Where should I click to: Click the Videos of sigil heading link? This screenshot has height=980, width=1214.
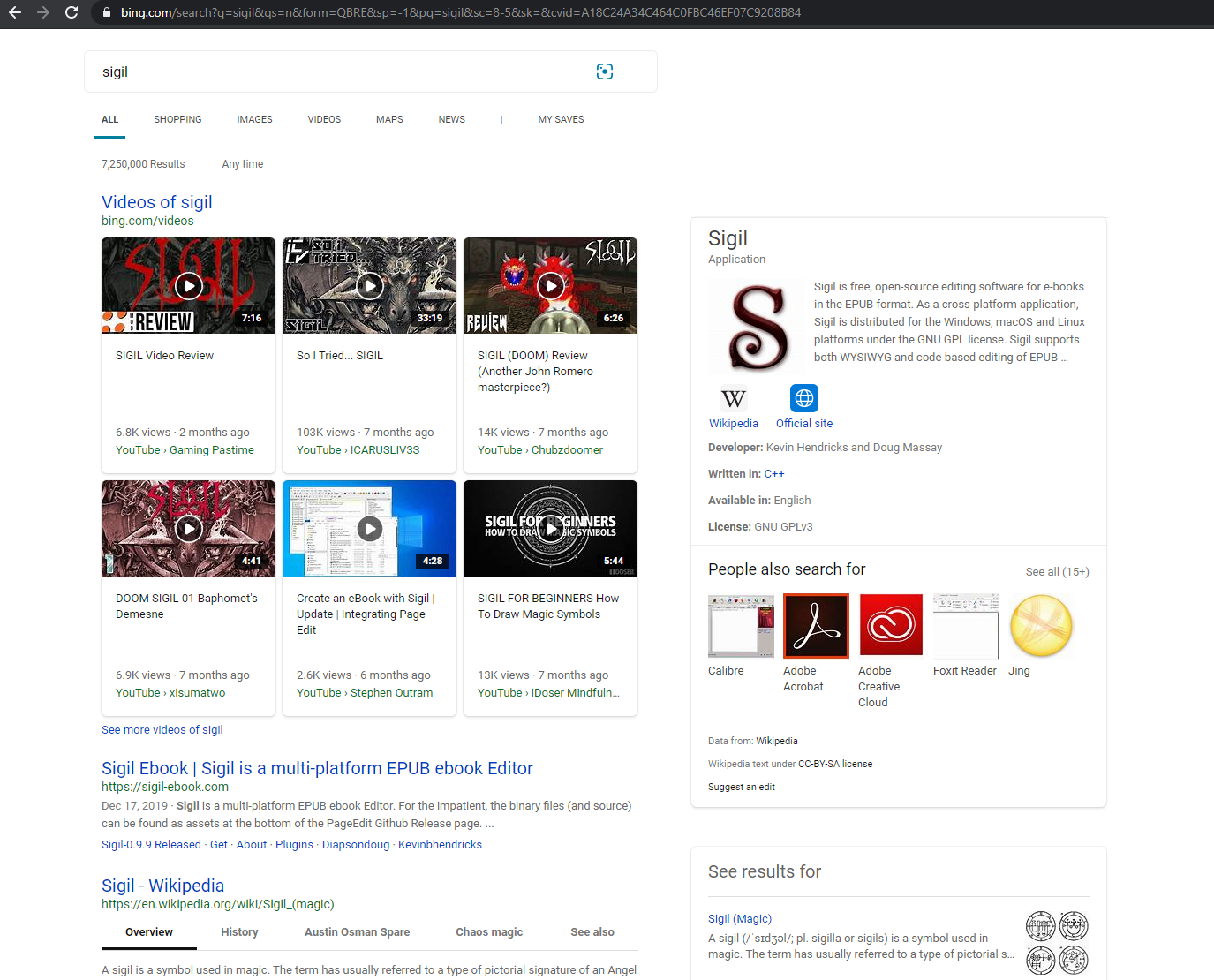click(x=157, y=202)
